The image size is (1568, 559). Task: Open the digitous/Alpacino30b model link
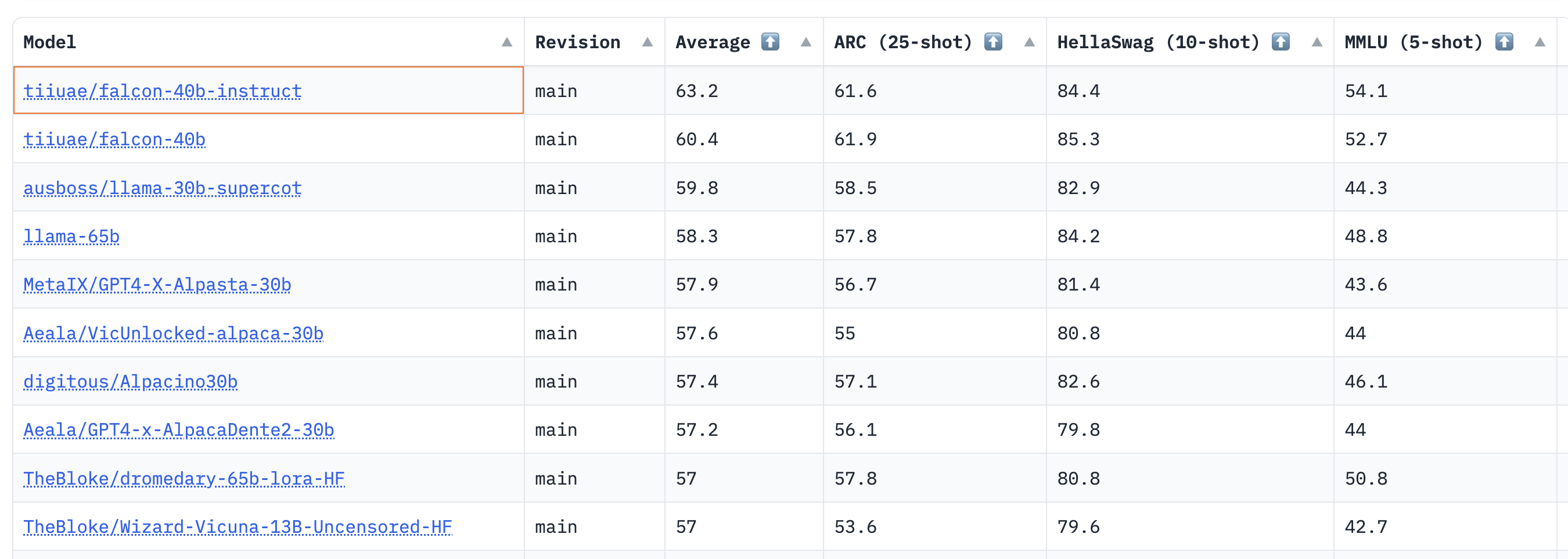click(x=130, y=381)
